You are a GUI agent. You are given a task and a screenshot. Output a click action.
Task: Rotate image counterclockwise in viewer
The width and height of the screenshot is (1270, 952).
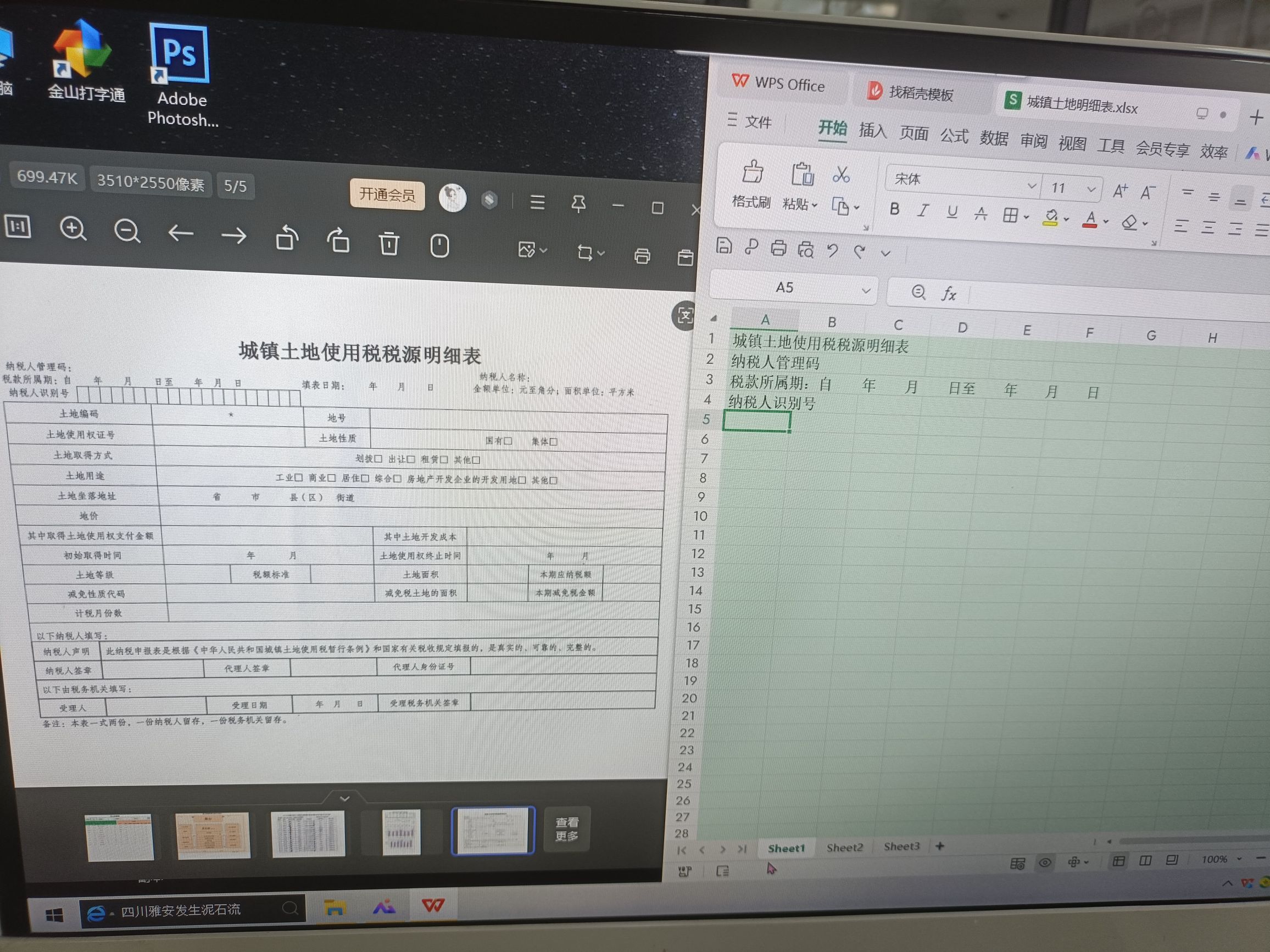[x=287, y=238]
